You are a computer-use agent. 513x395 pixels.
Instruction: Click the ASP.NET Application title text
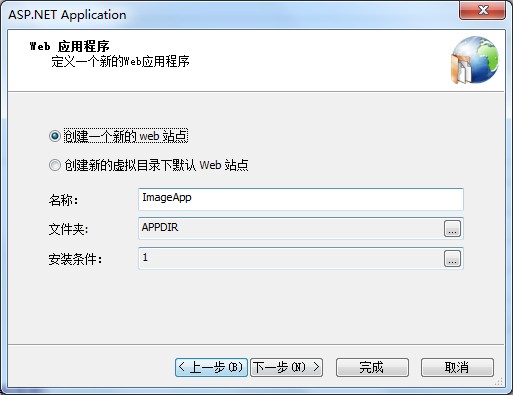click(x=67, y=15)
